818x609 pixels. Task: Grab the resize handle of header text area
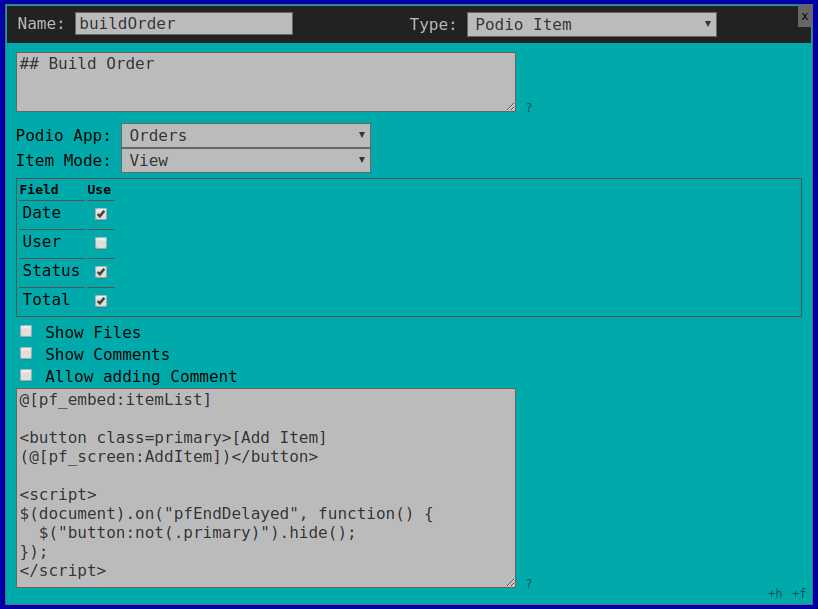(x=511, y=107)
